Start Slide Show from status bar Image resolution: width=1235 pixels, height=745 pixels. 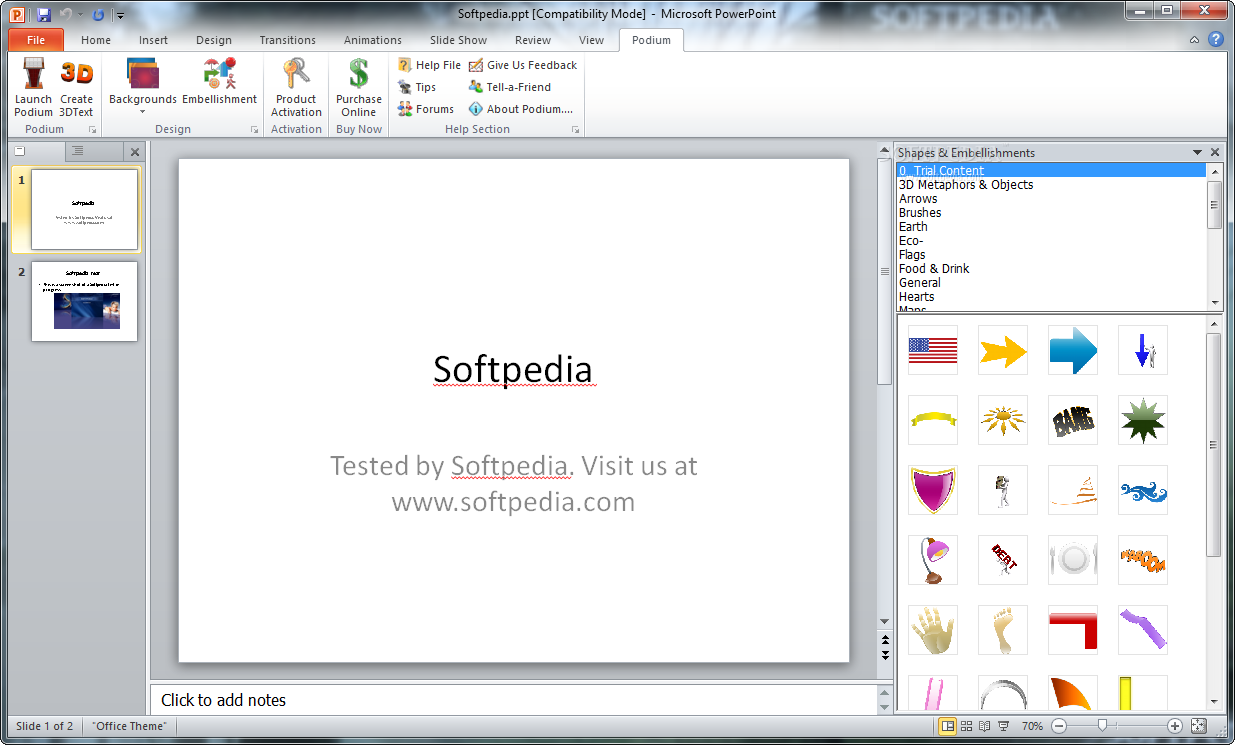tap(1003, 726)
